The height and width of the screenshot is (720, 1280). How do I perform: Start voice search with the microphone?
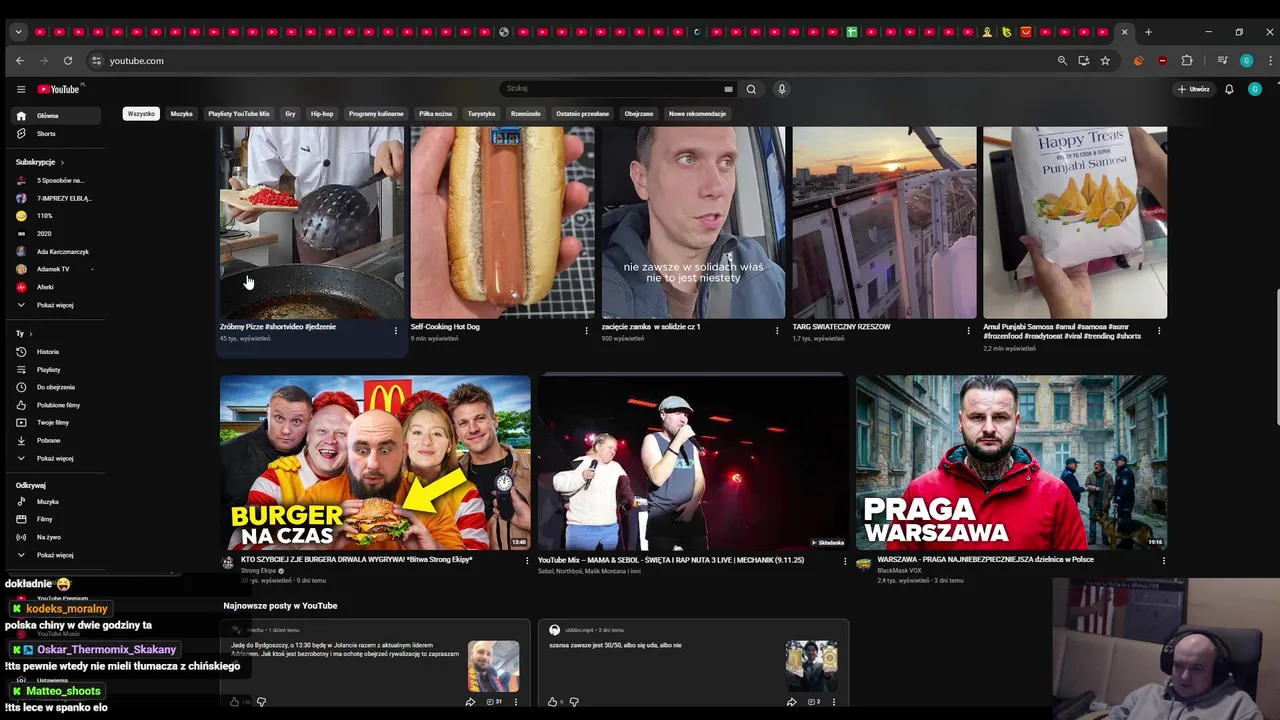[782, 89]
